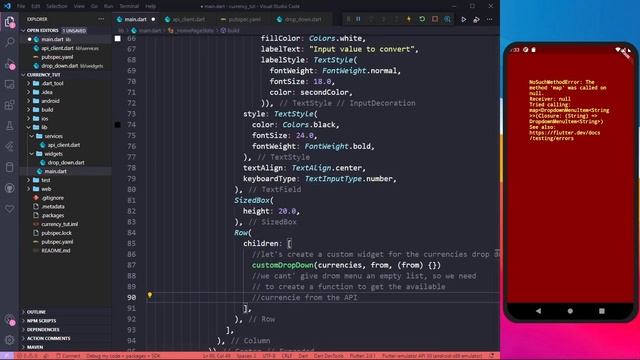Collapse the services folder
Viewport: 640px width, 360px height.
pyautogui.click(x=53, y=136)
